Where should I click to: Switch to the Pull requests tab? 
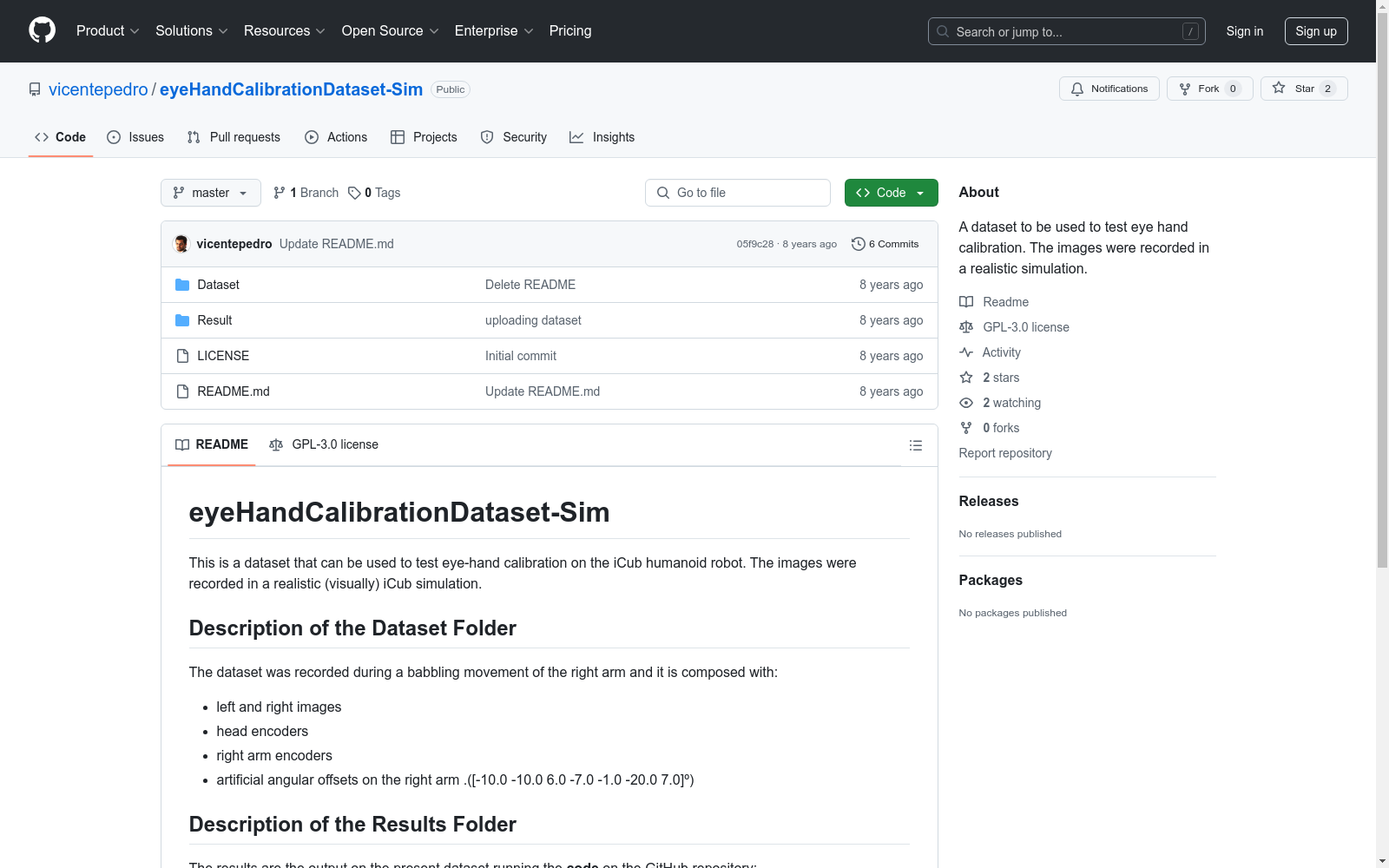[x=234, y=137]
